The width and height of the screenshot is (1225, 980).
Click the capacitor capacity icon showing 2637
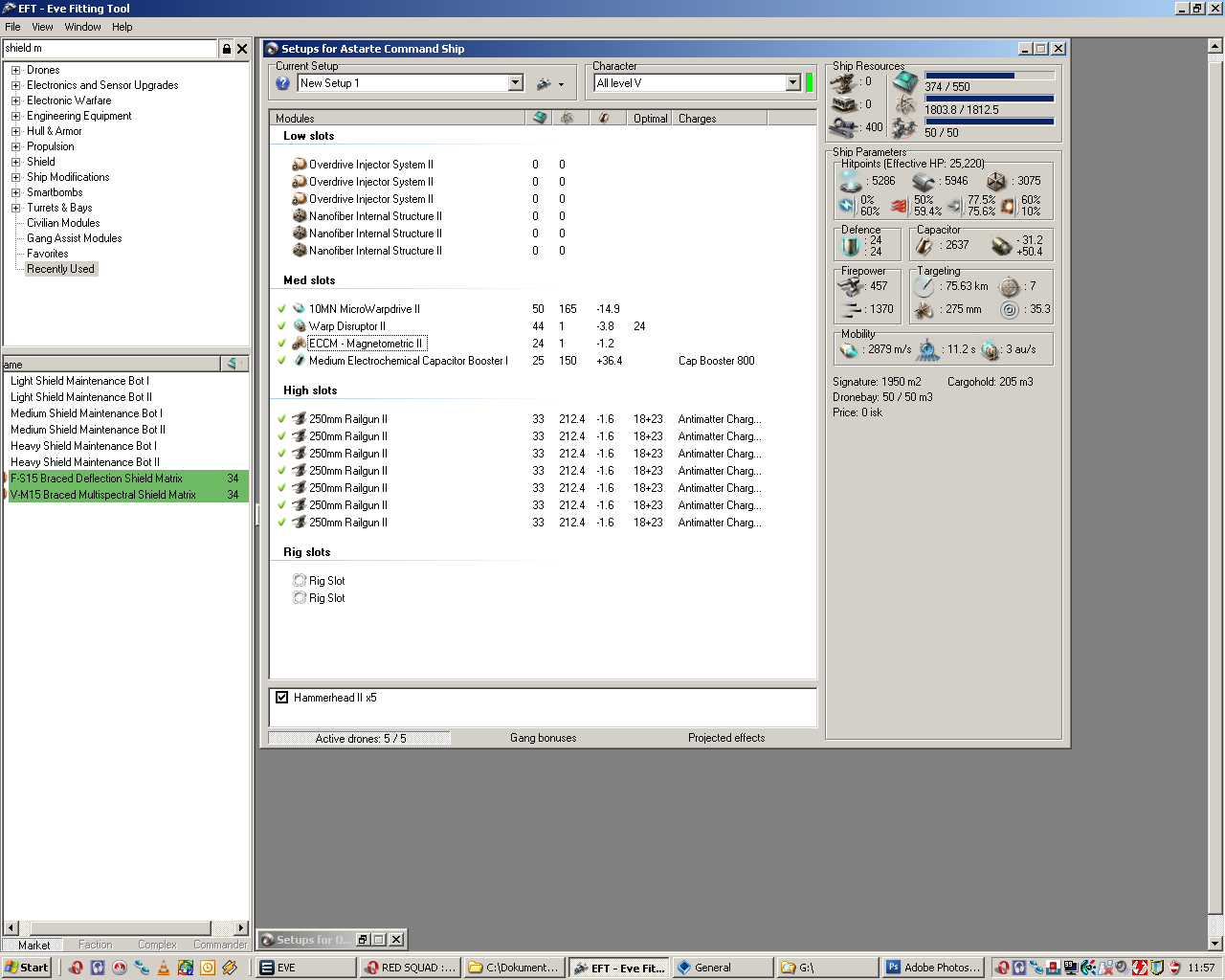(x=924, y=246)
